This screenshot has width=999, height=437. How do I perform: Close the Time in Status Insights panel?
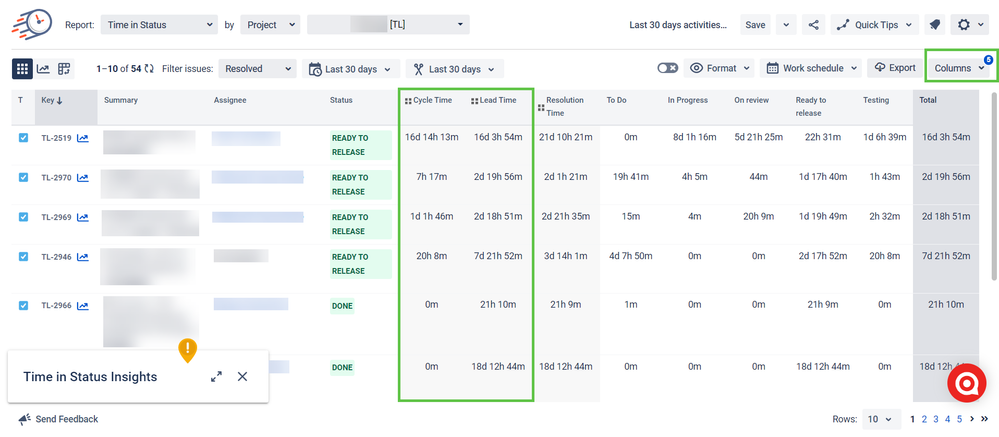[x=242, y=376]
